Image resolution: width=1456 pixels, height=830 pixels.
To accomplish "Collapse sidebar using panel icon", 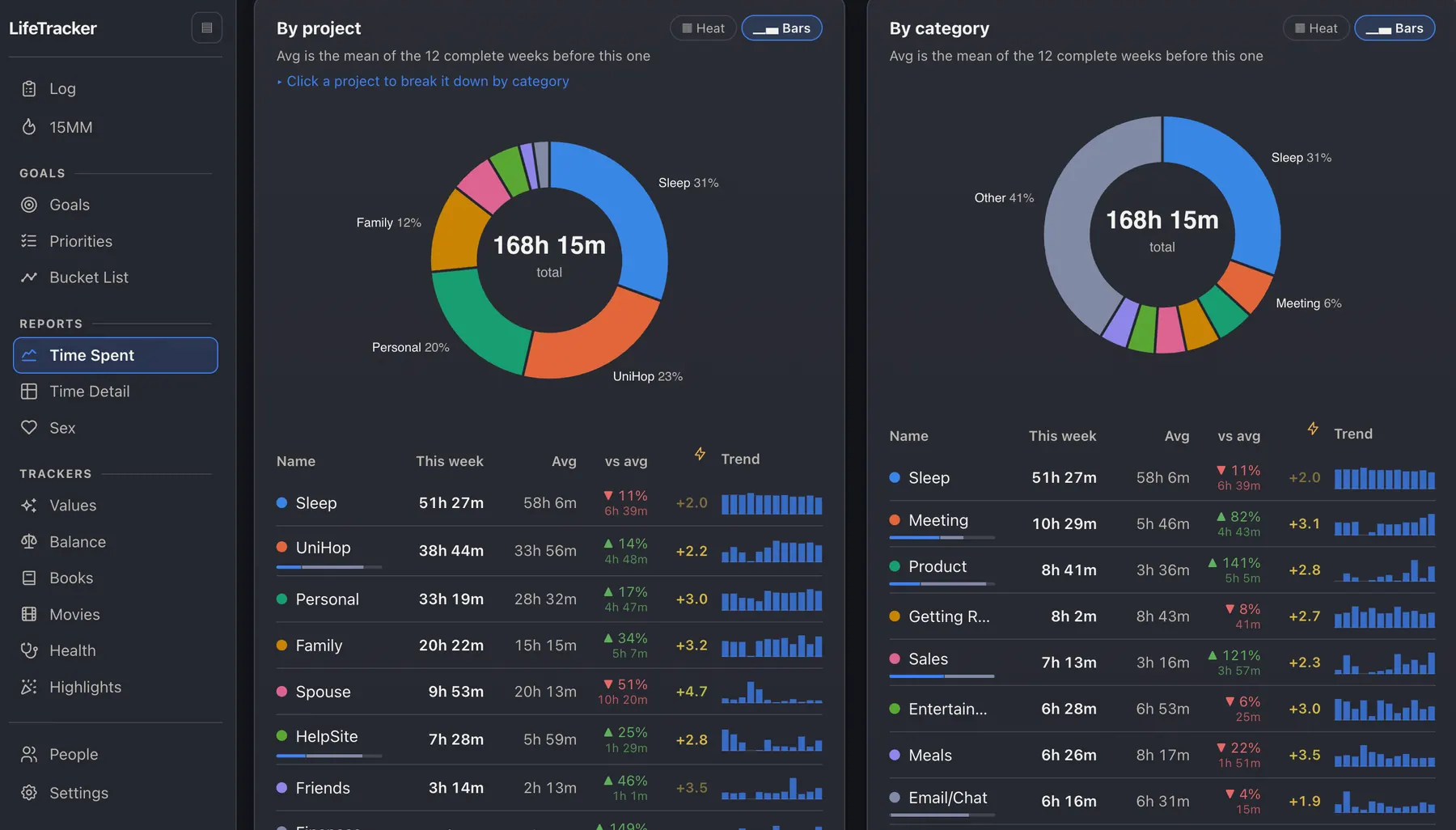I will coord(207,28).
